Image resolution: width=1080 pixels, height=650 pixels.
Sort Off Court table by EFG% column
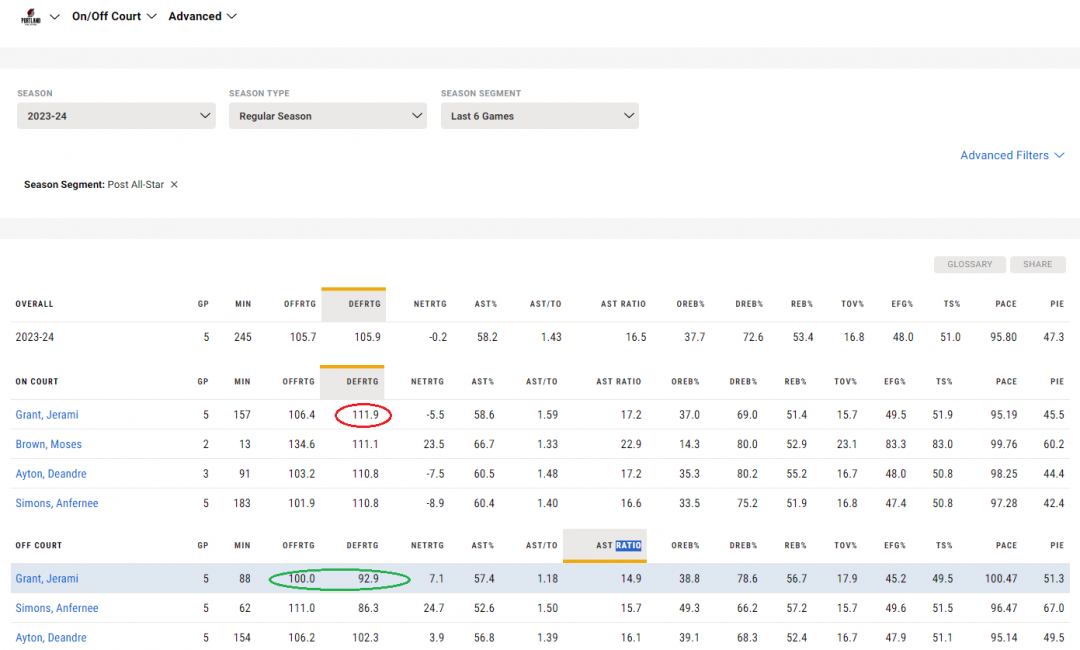(895, 545)
